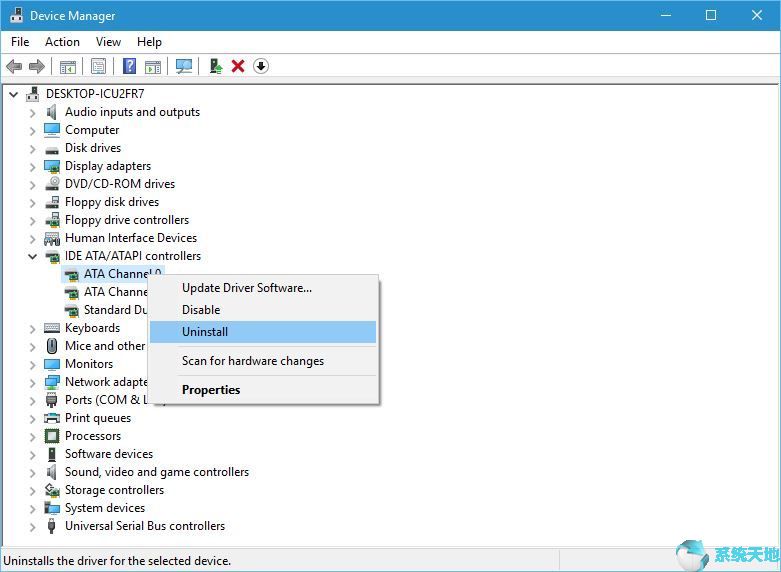781x572 pixels.
Task: Expand Audio inputs and outputs node
Action: [x=32, y=113]
